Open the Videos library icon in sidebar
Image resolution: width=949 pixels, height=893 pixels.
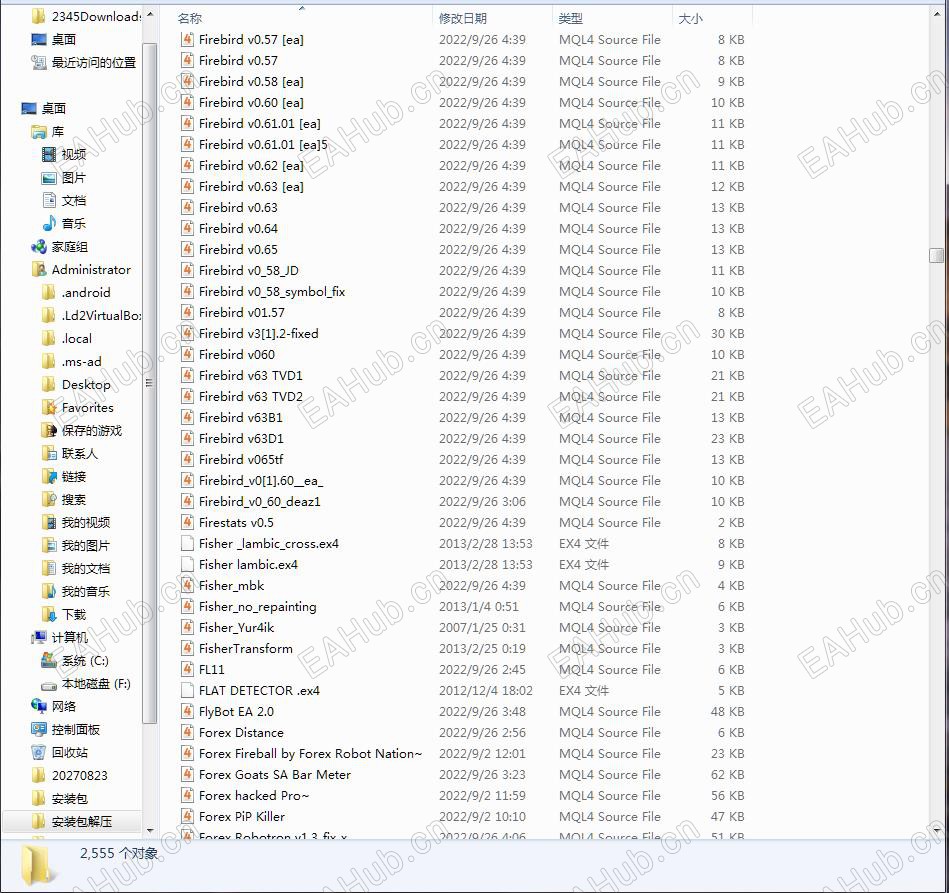click(49, 154)
